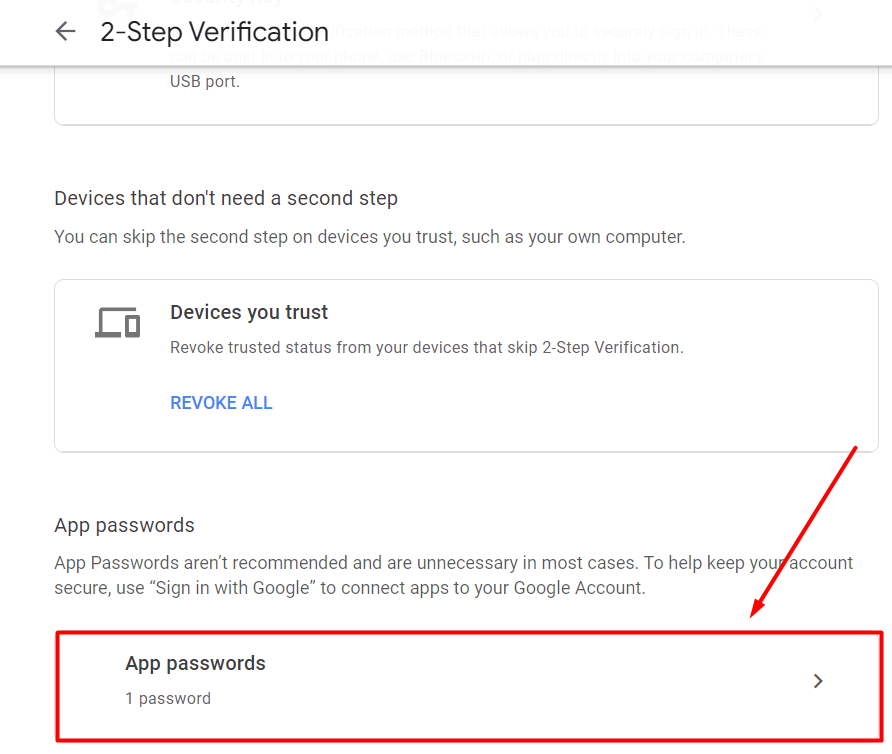Click the "1 password" count text

point(168,698)
